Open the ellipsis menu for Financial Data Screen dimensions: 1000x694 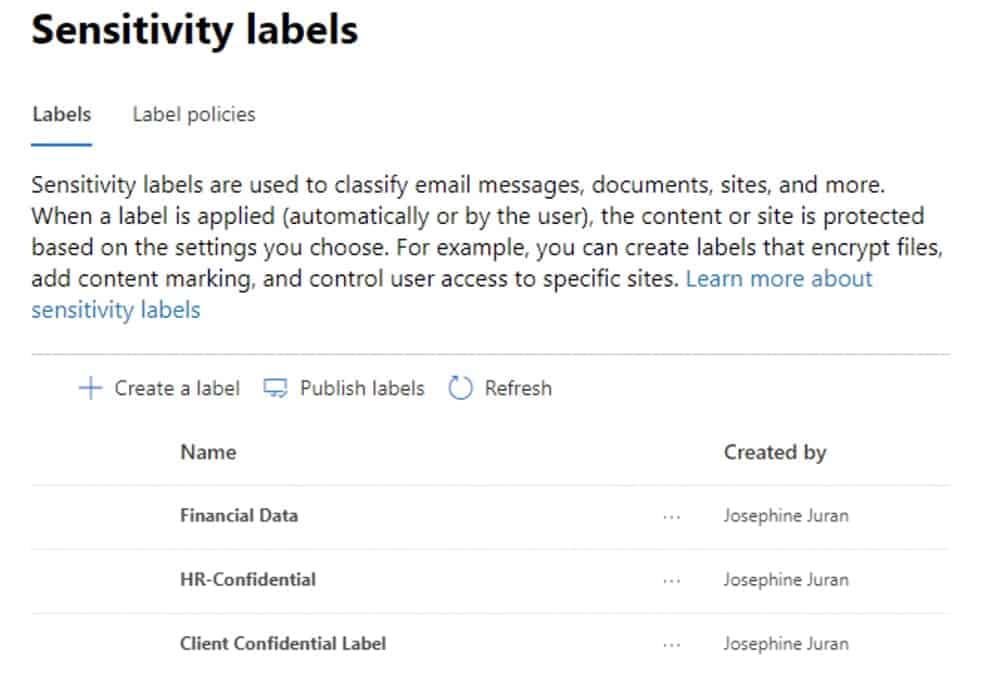(x=672, y=517)
